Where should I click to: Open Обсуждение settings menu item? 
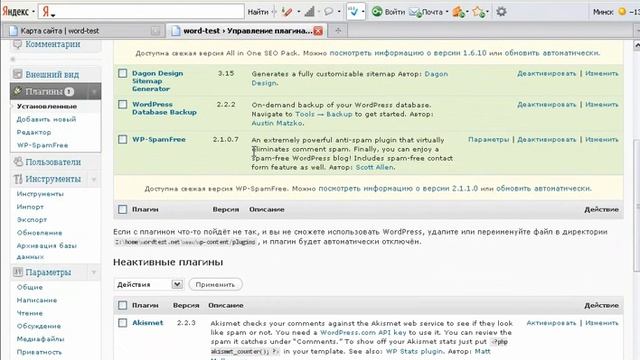point(39,326)
